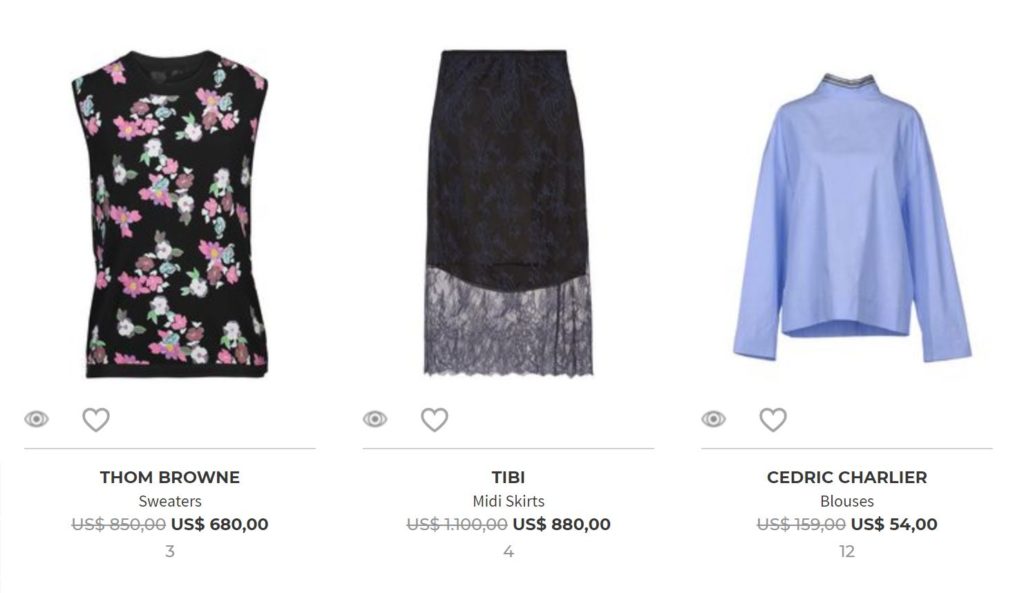Click the black lace Tibi skirt image
This screenshot has height=593, width=1024.
(x=508, y=213)
